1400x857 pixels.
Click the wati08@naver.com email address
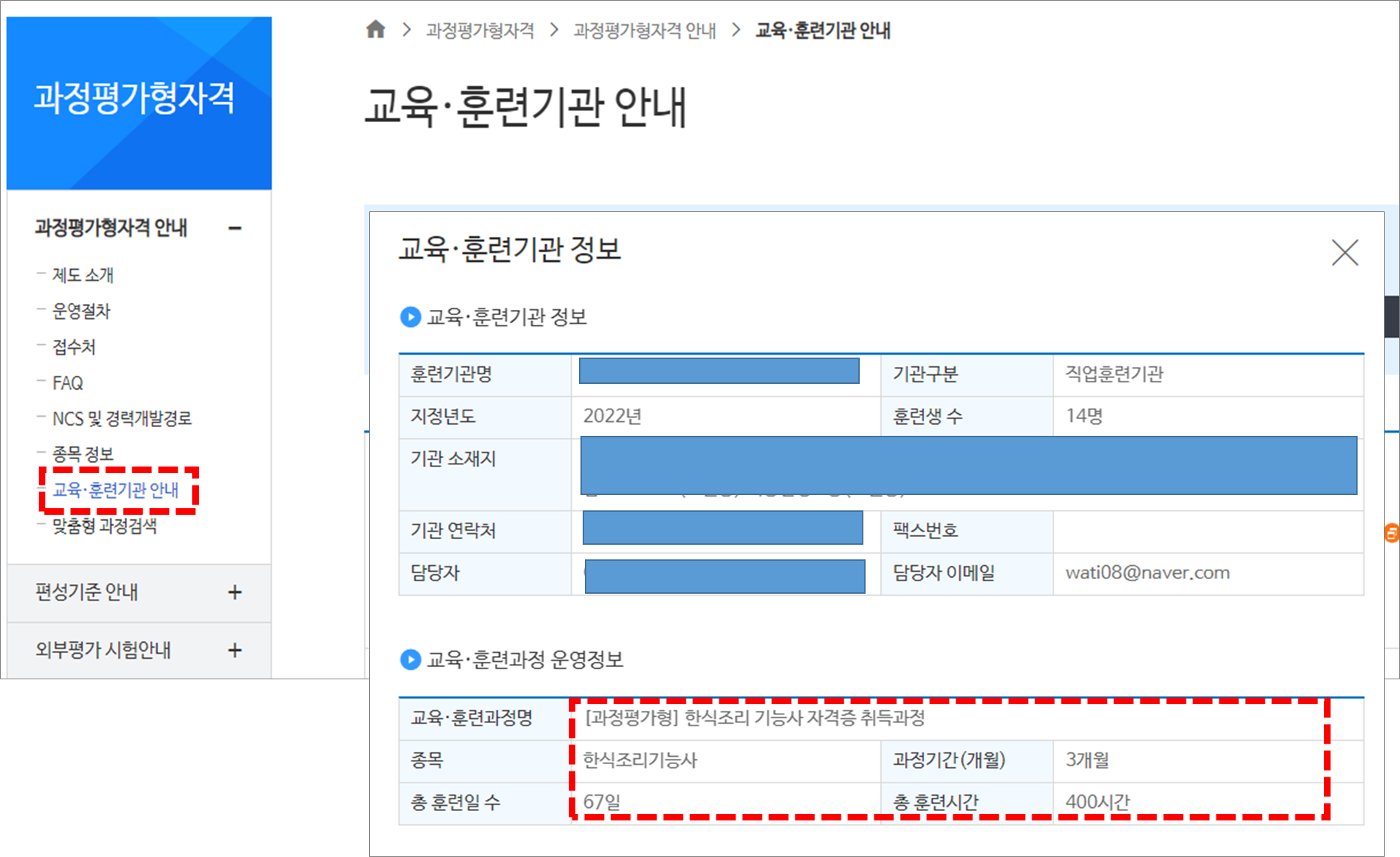point(1146,573)
